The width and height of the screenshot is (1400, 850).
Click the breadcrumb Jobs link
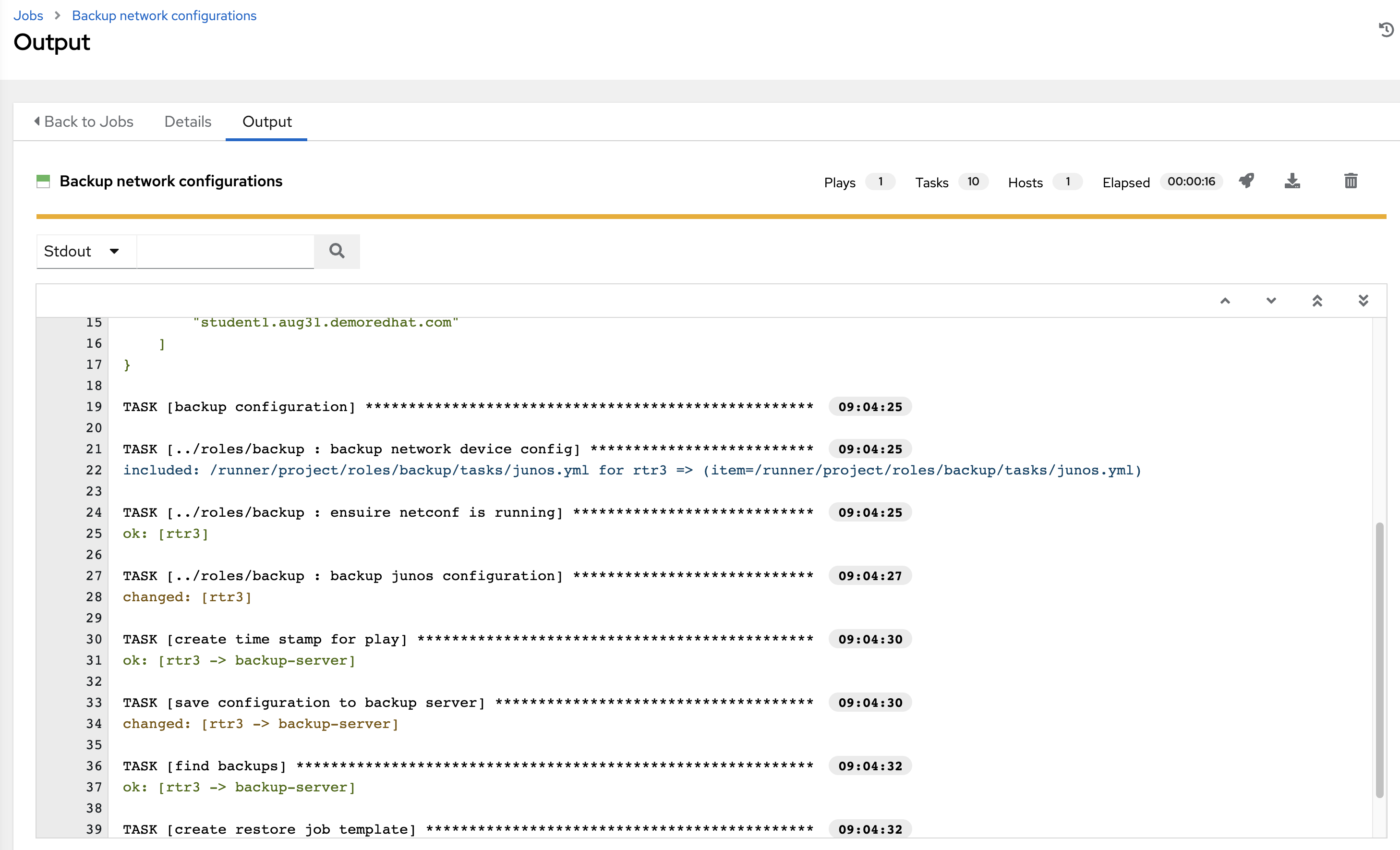point(29,15)
